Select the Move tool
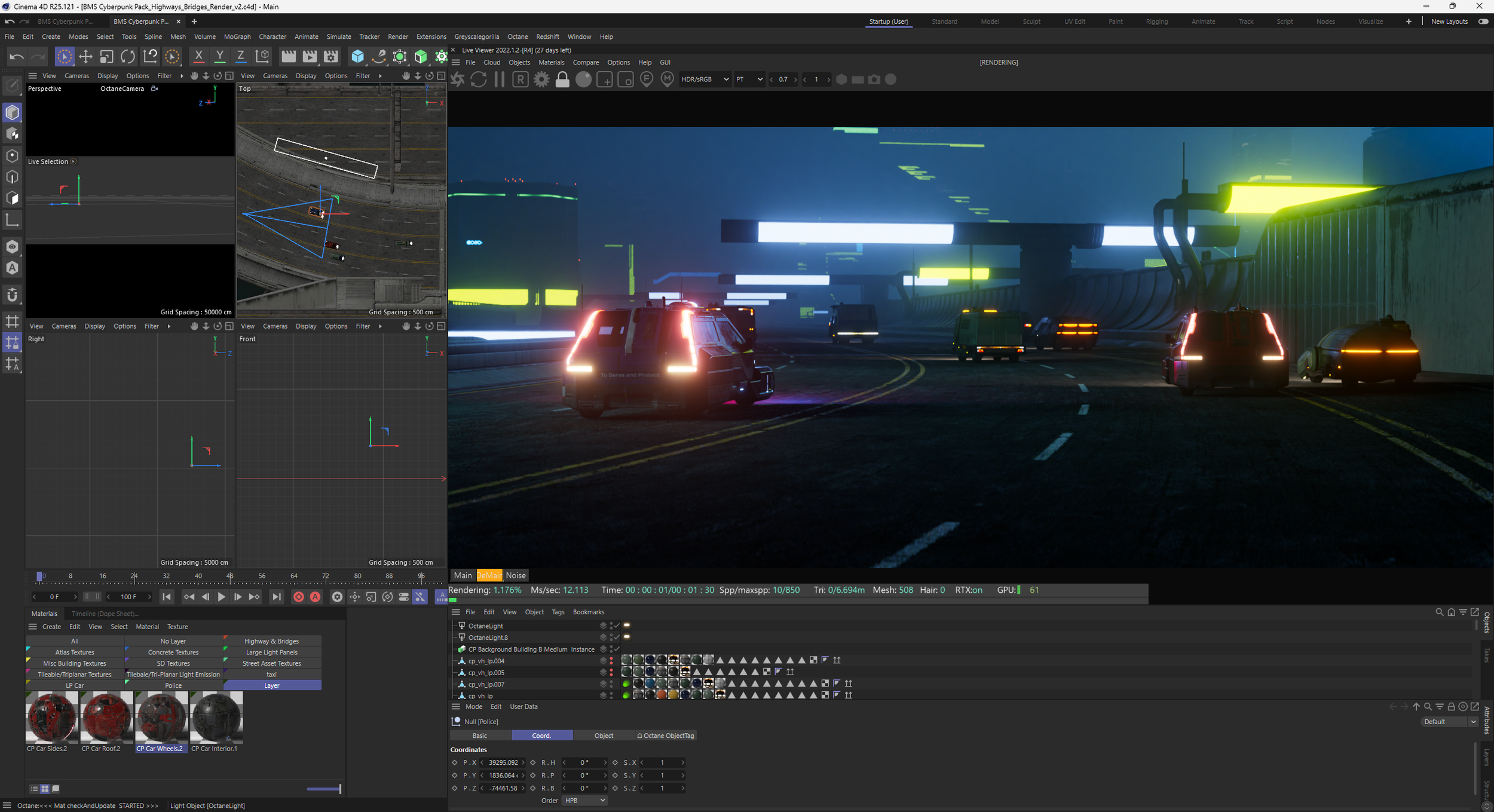 pos(85,57)
